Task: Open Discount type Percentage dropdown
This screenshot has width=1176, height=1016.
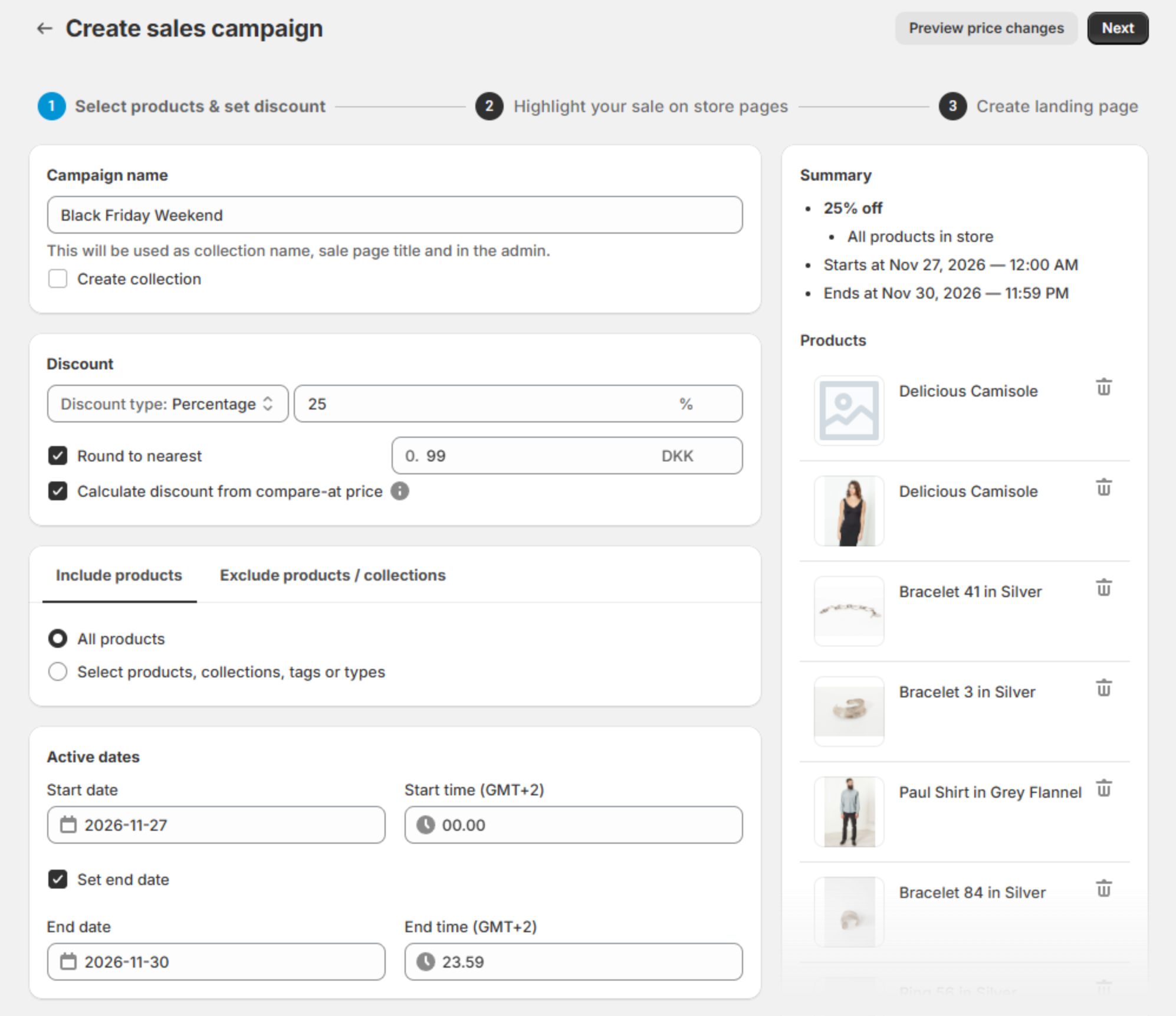Action: pyautogui.click(x=167, y=404)
